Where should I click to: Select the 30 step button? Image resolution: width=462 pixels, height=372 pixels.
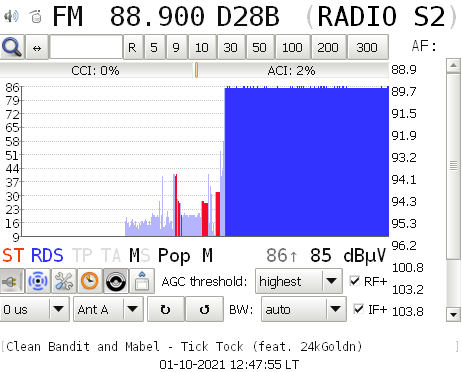click(231, 47)
